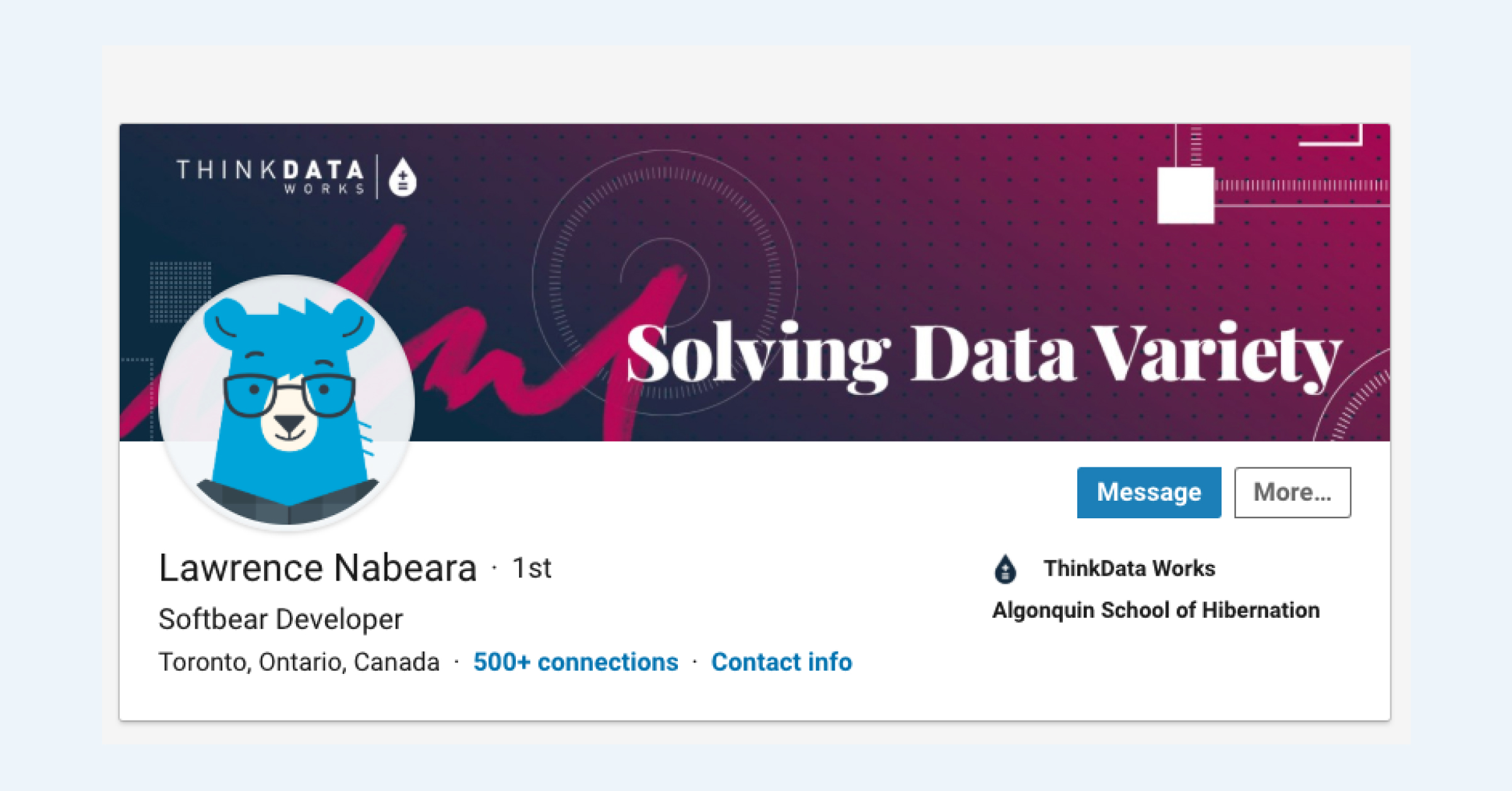Click the Toronto, Ontario, Canada location text
1512x791 pixels.
(299, 662)
